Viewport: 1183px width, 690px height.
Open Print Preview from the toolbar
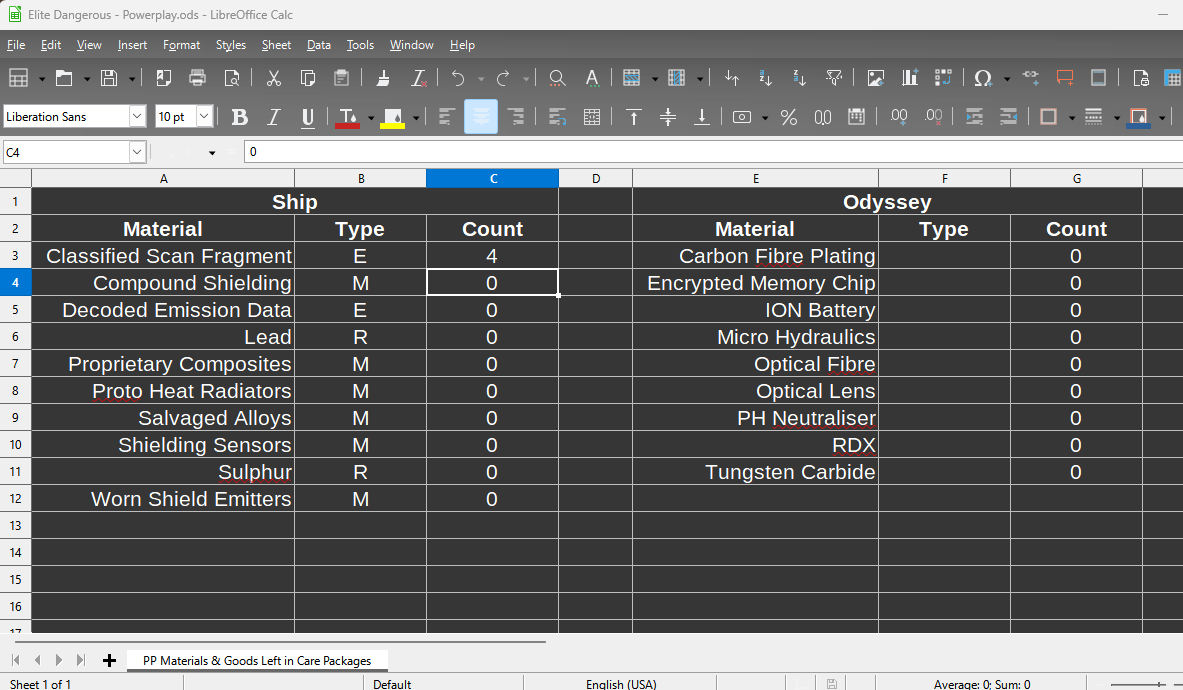click(232, 78)
